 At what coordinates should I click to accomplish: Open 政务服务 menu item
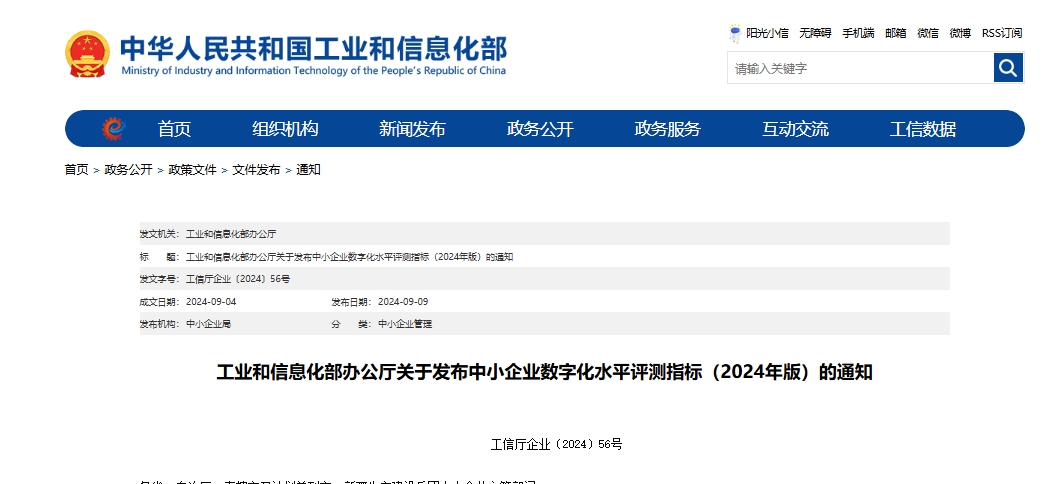click(x=668, y=129)
